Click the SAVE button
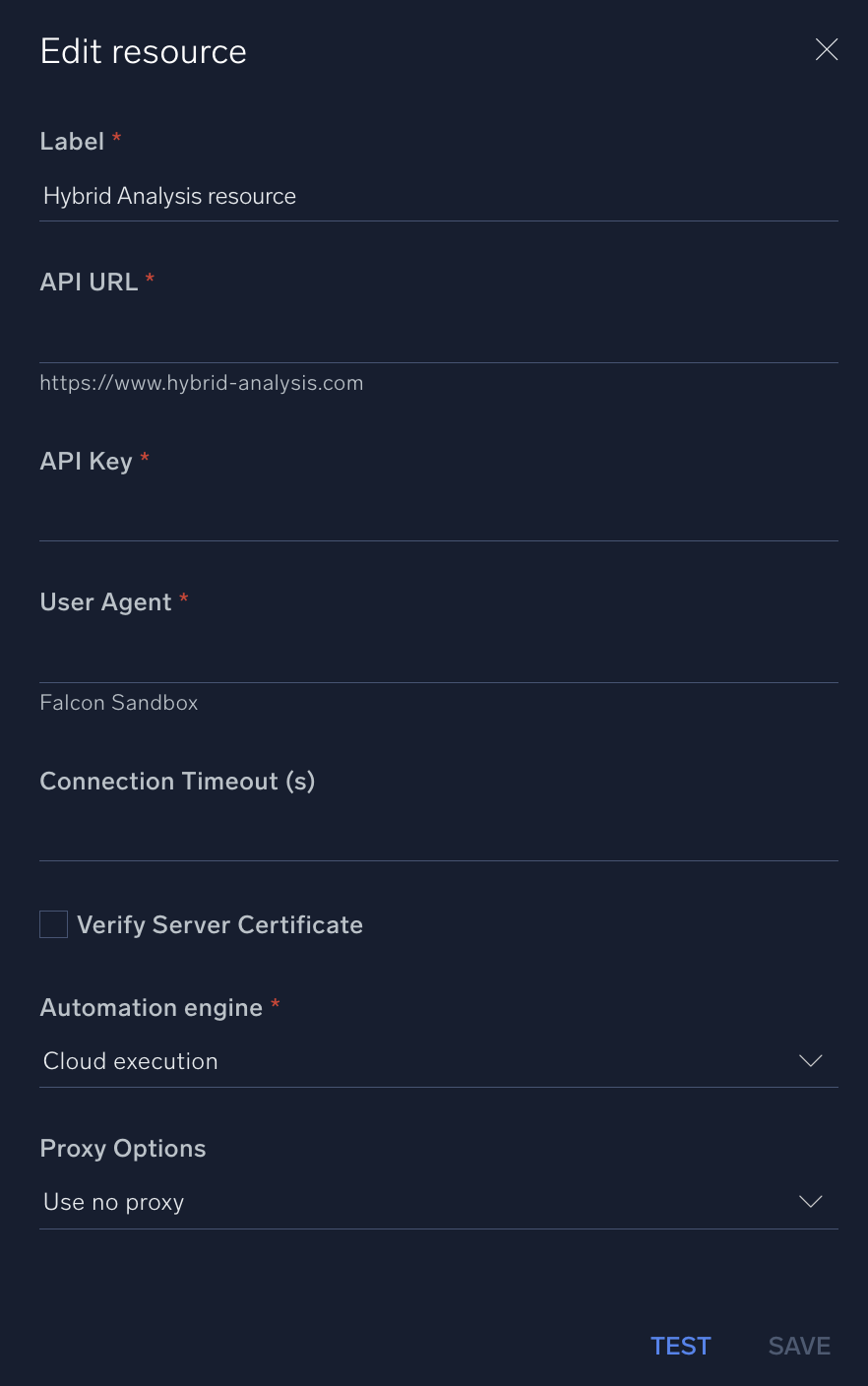868x1386 pixels. 798,1346
